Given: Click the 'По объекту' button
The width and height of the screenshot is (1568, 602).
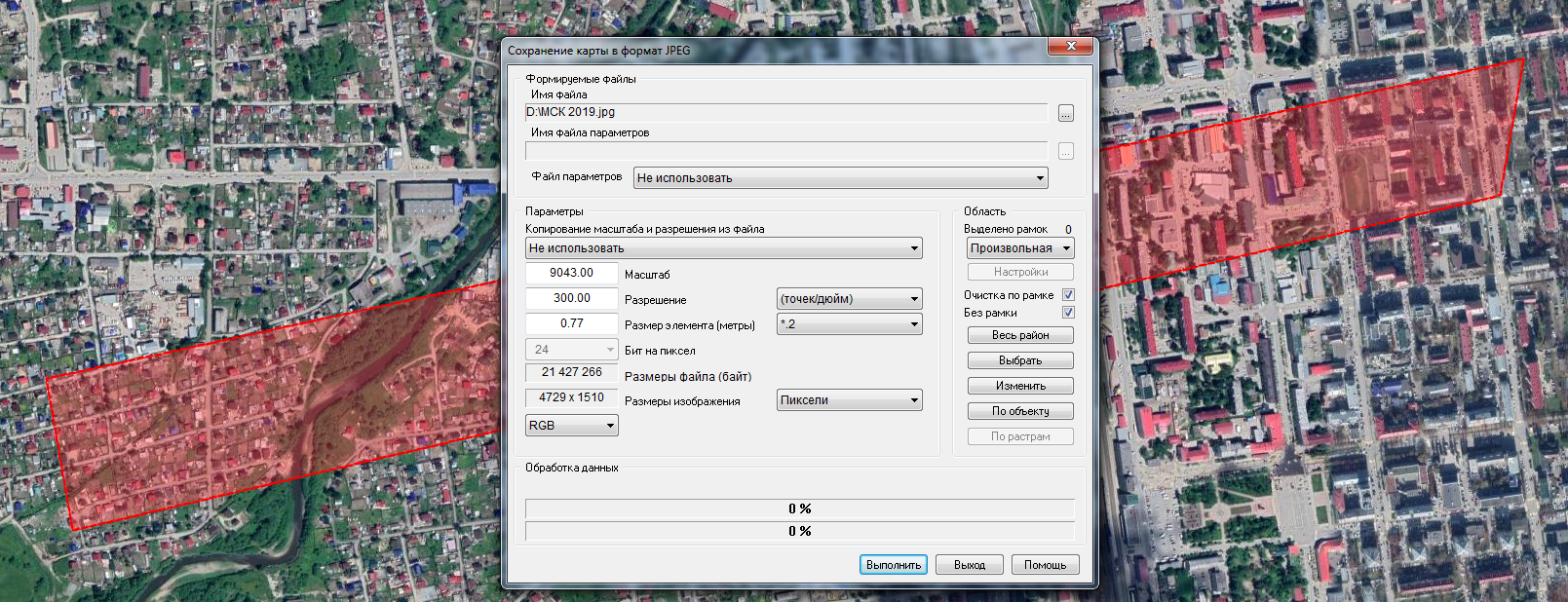Looking at the screenshot, I should (x=1020, y=411).
